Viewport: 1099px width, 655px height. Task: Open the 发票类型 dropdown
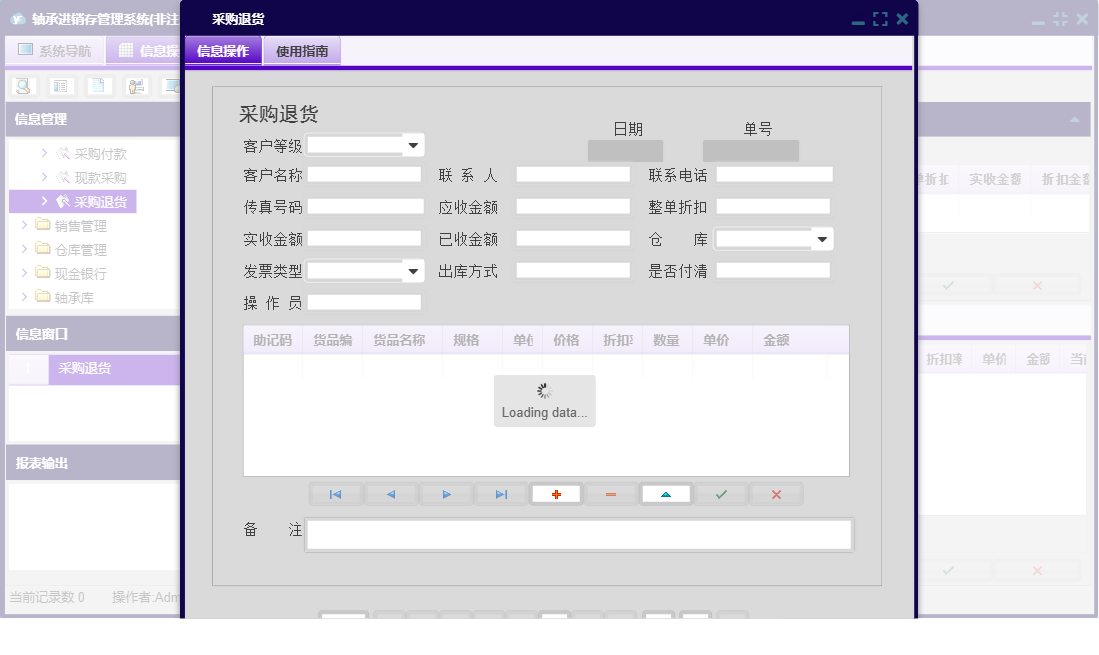(x=413, y=270)
